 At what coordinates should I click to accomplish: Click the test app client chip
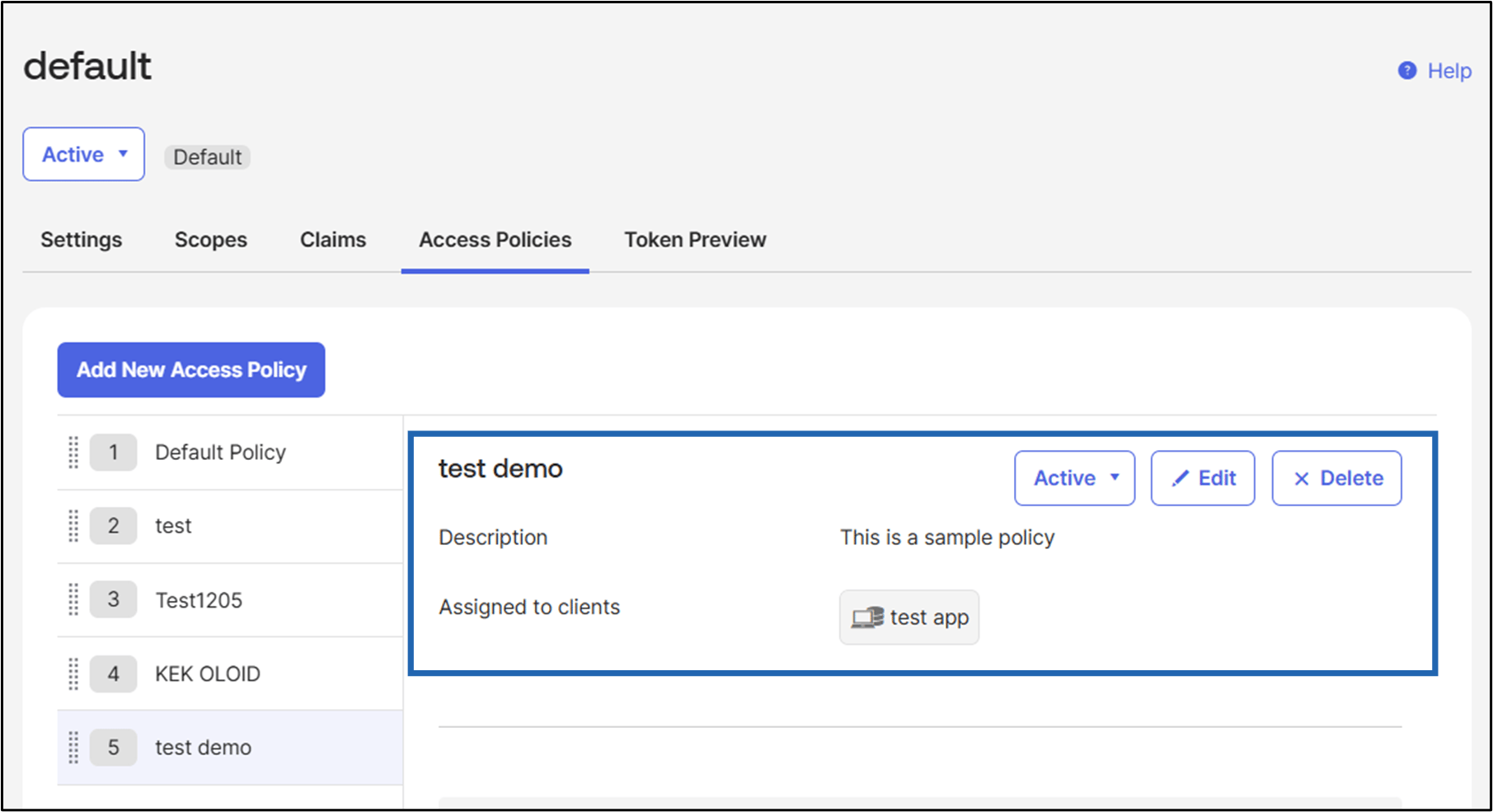coord(909,617)
